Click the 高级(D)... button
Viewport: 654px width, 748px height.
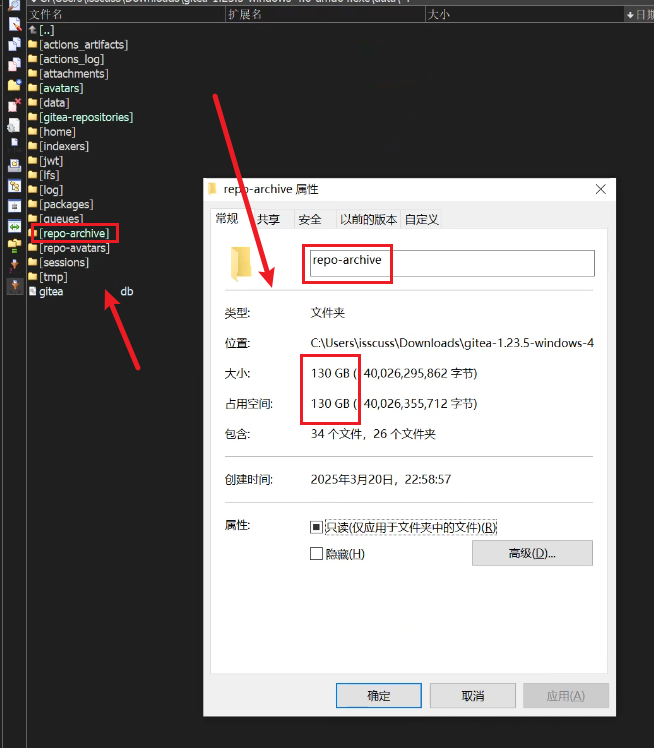[532, 553]
